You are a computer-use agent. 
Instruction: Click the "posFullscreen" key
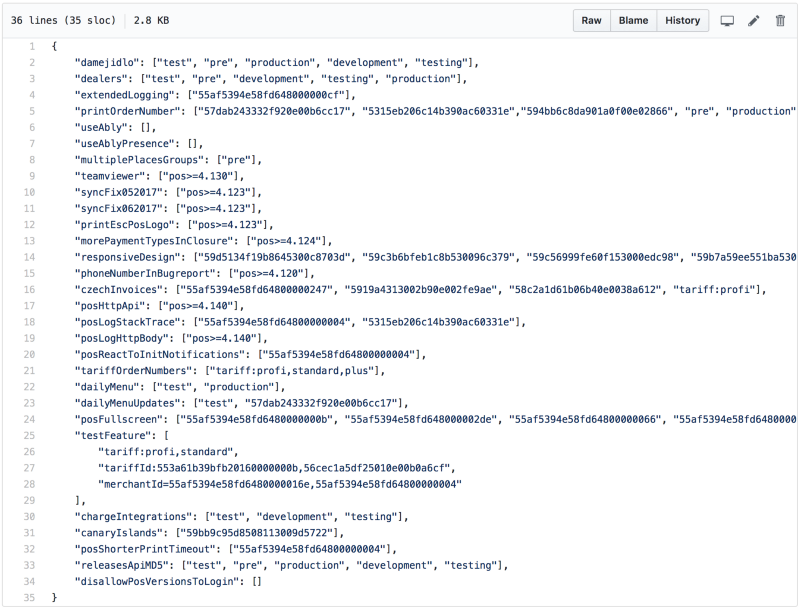tap(119, 420)
